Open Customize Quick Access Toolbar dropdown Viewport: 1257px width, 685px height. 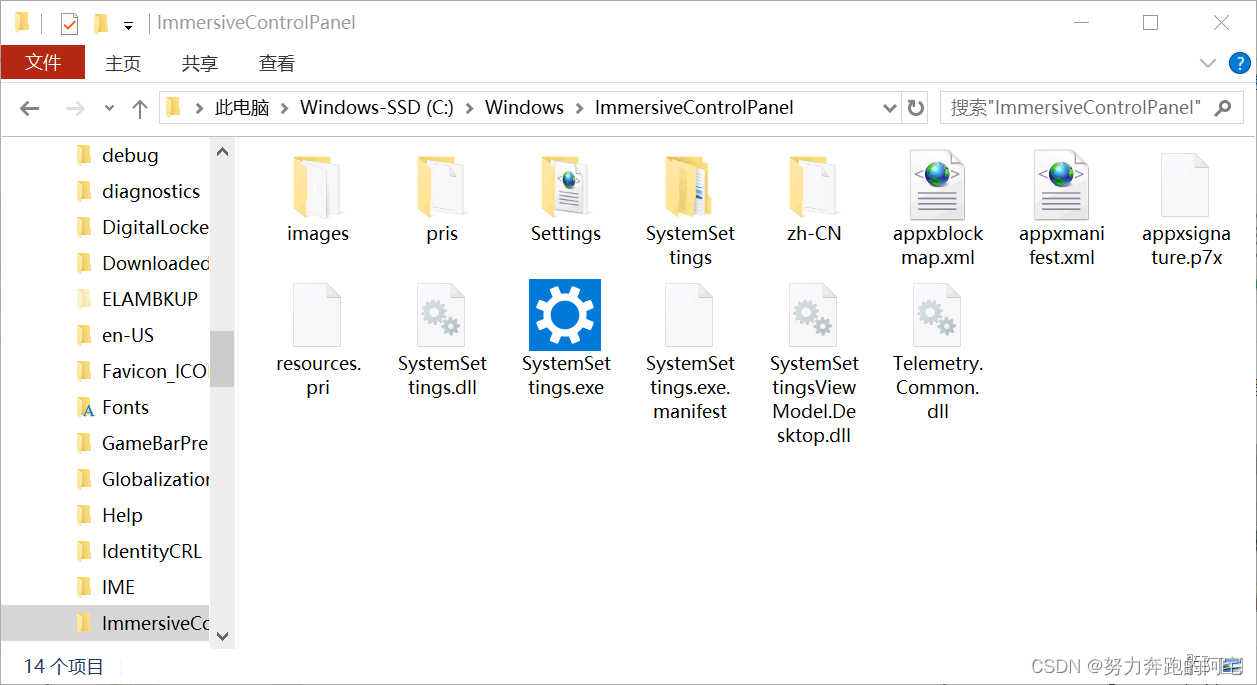(x=128, y=25)
